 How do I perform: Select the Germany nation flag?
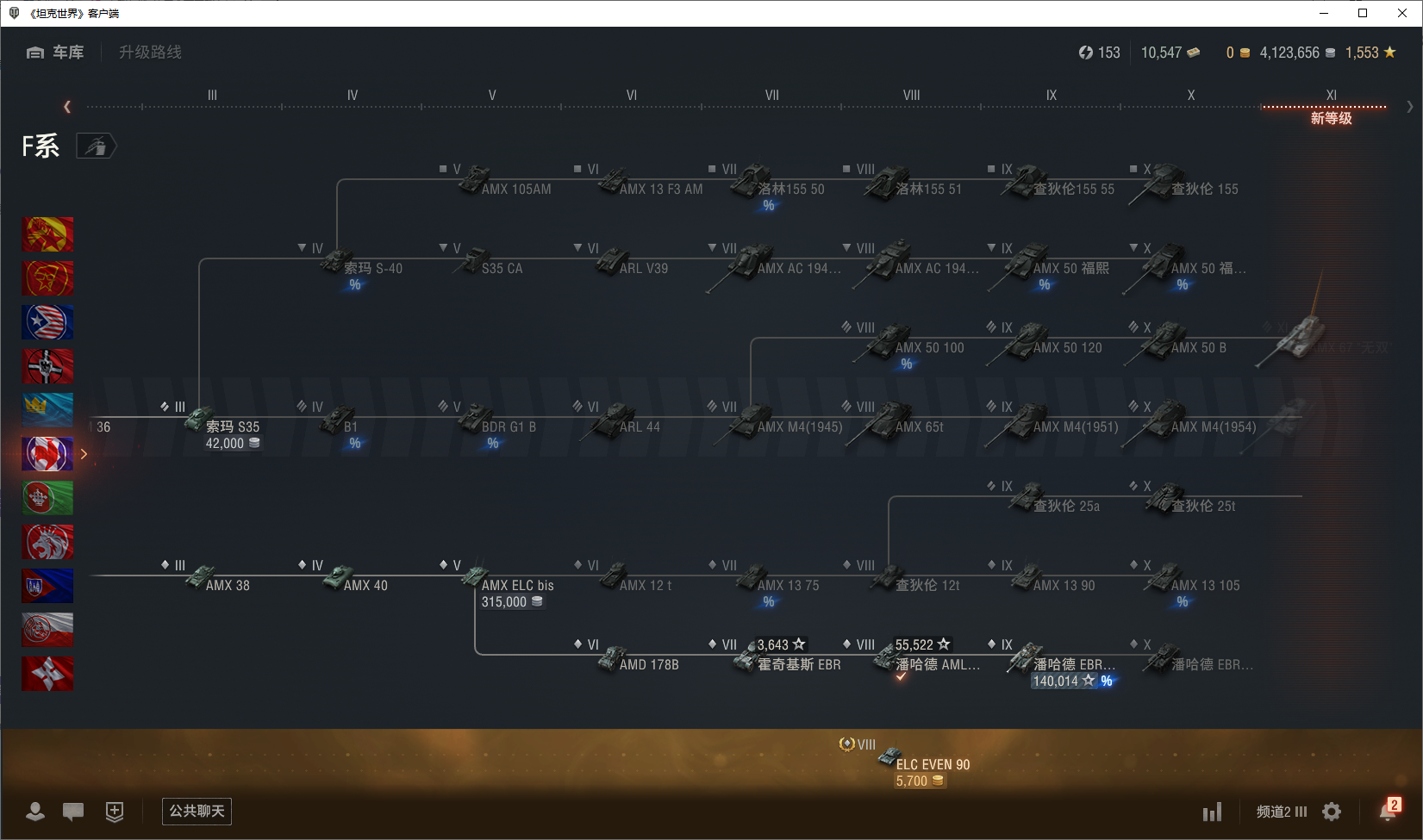coord(47,366)
